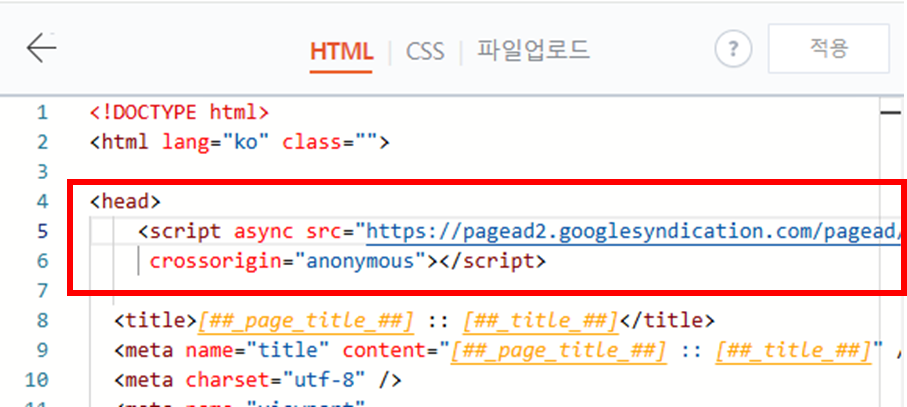Screen dimensions: 907x407
Task: Click the crossorigin="anonymous" attribute text
Action: (287, 261)
